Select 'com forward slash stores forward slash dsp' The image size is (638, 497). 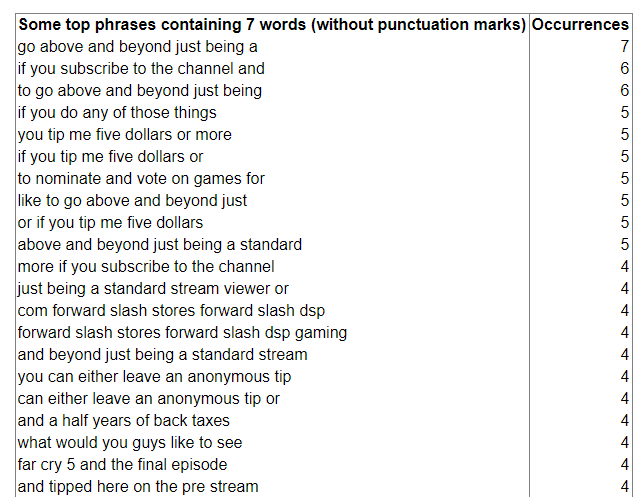pyautogui.click(x=171, y=310)
